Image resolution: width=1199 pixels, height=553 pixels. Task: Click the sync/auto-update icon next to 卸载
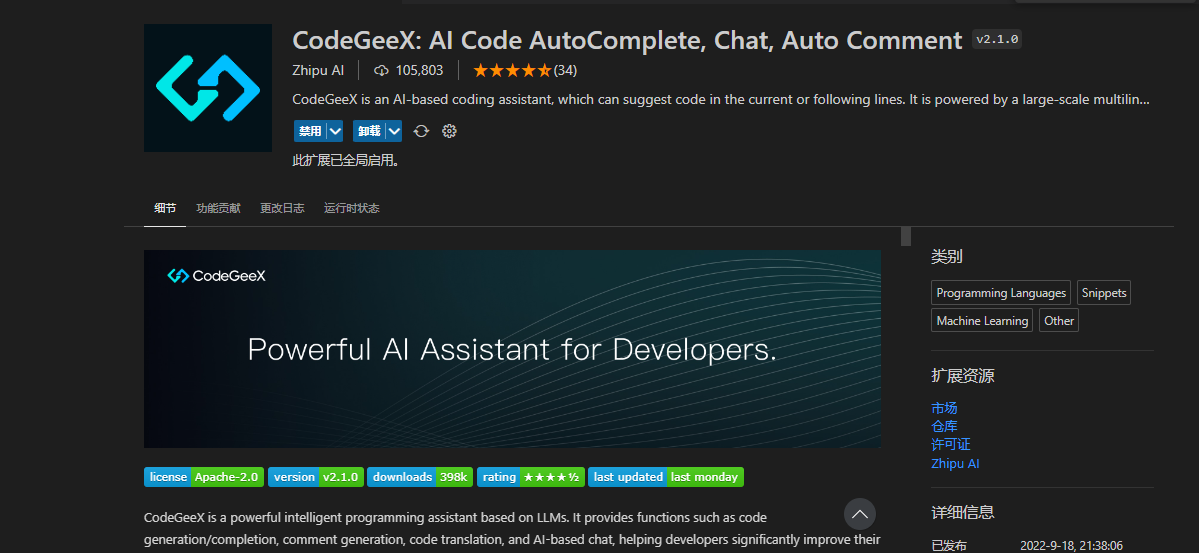point(421,131)
